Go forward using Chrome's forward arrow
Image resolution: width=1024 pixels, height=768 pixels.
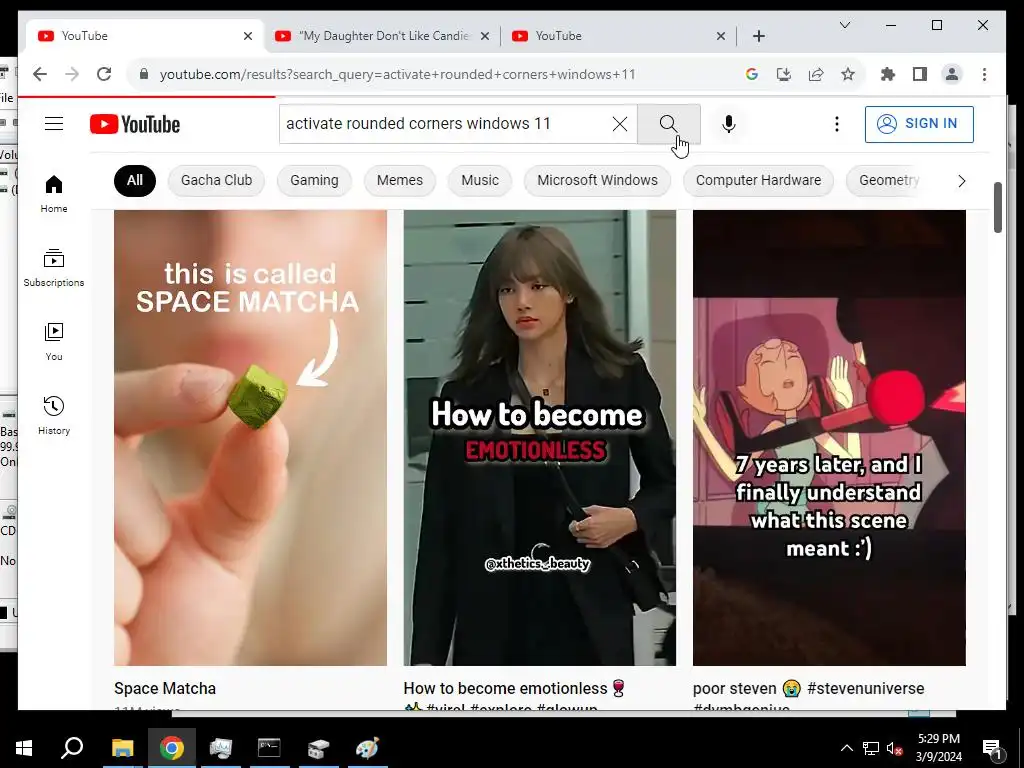(72, 74)
